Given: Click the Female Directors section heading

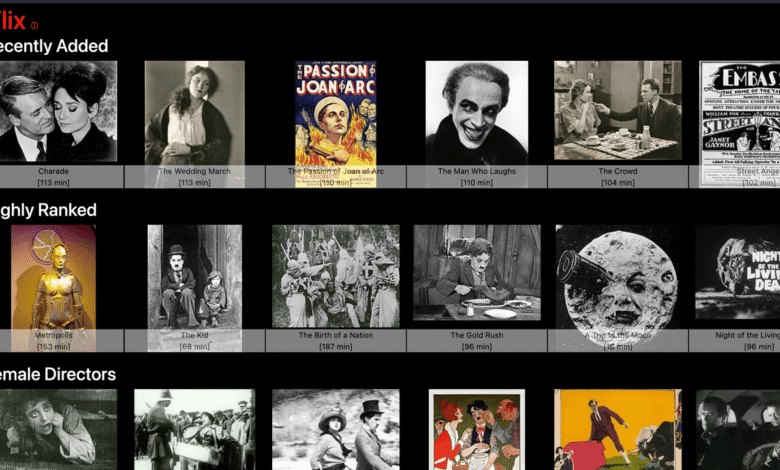Looking at the screenshot, I should (56, 374).
